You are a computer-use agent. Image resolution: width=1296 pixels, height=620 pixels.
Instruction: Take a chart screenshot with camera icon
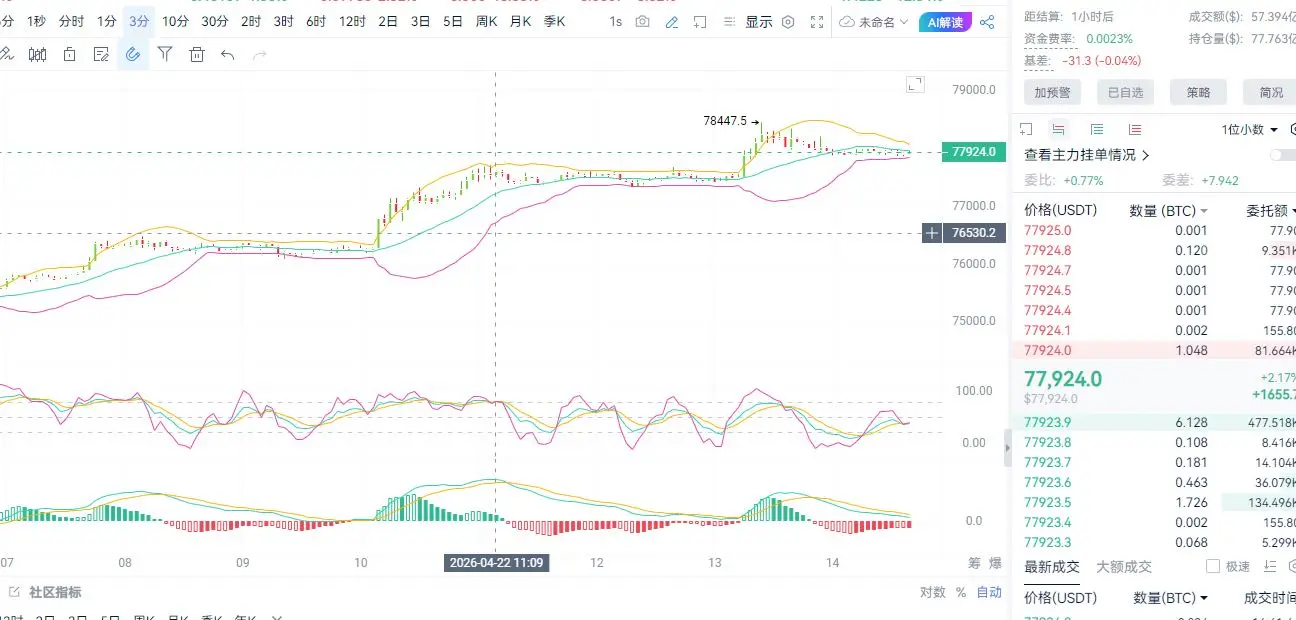642,21
